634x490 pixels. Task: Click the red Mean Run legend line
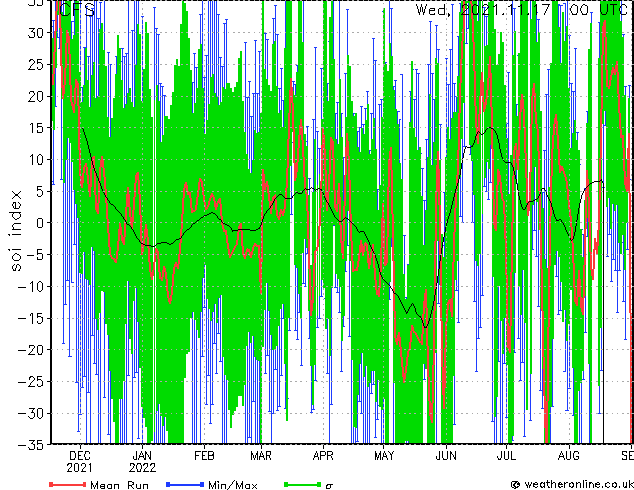click(x=68, y=484)
